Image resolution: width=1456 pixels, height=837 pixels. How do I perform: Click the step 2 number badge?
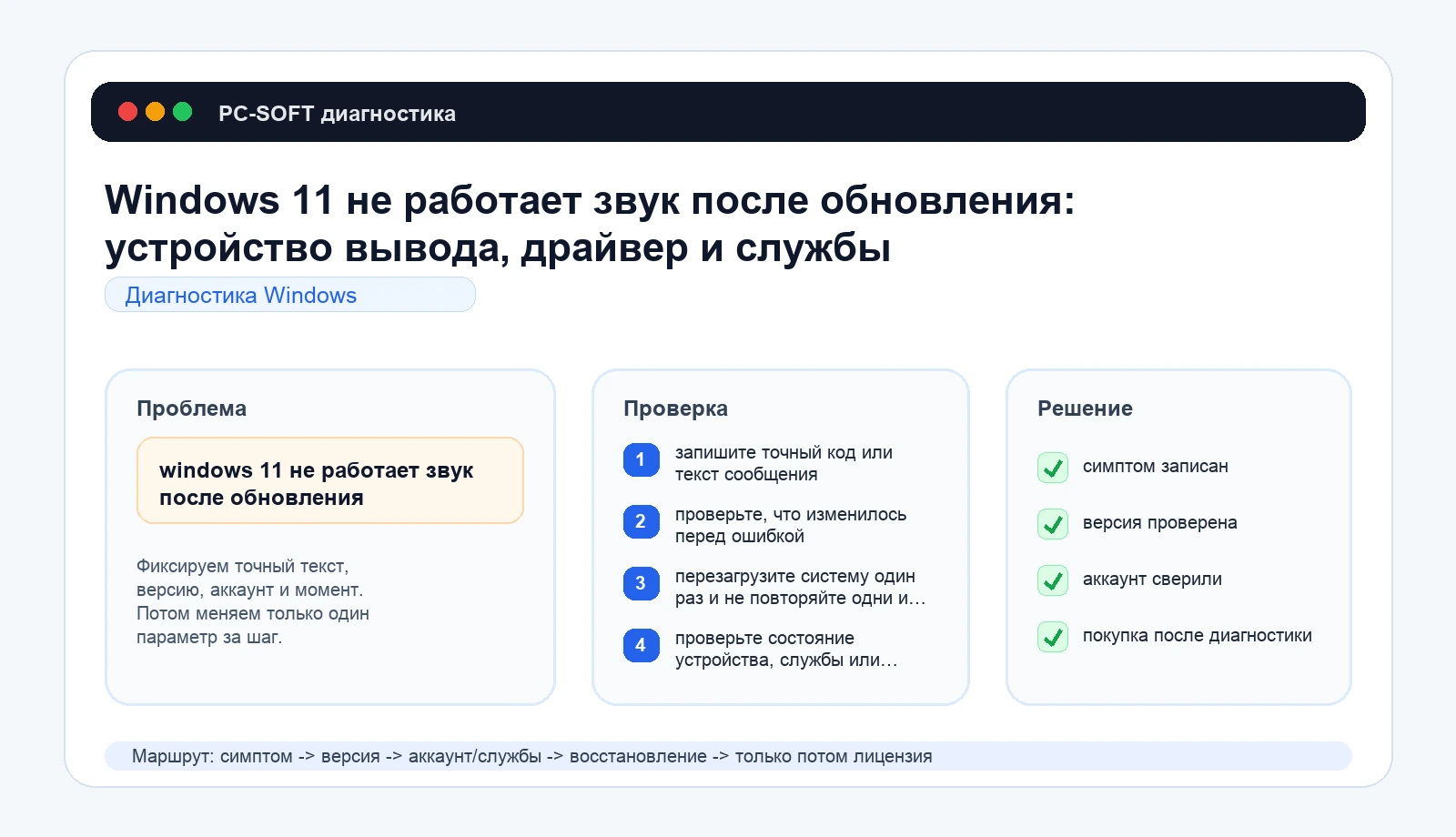[641, 521]
